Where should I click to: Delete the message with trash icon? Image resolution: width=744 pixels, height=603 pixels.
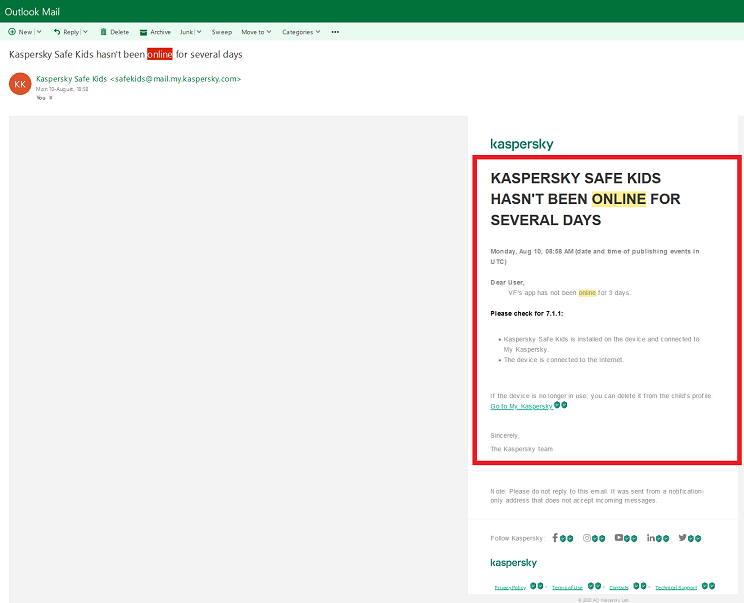click(114, 32)
